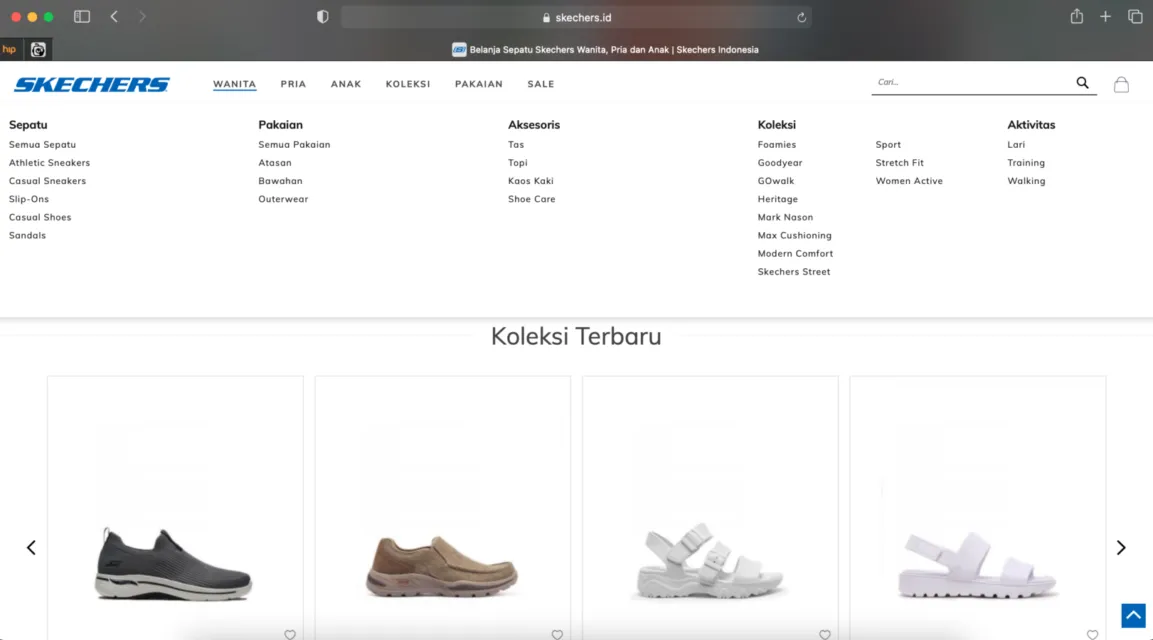Select the Skechers Indonesia page tab
The width and height of the screenshot is (1153, 640).
[605, 50]
